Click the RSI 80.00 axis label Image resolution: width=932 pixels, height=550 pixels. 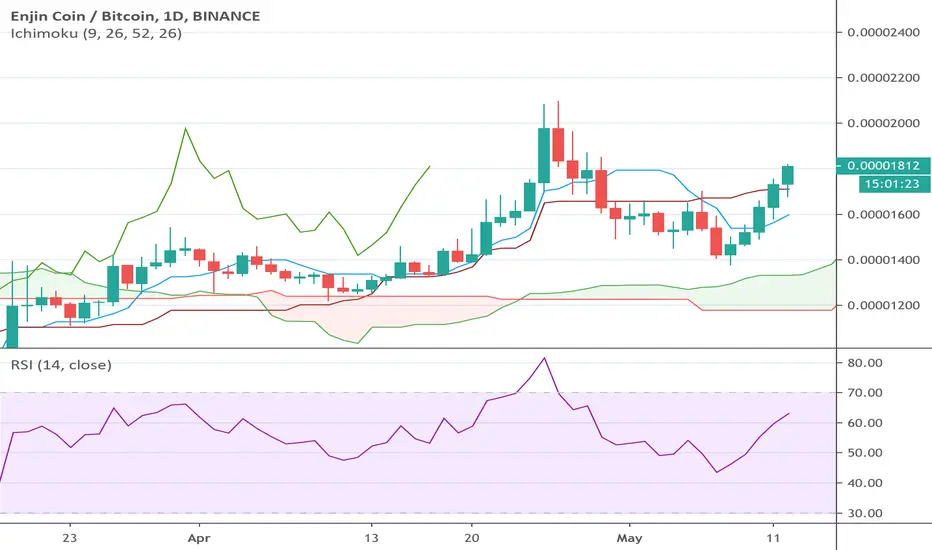(x=865, y=363)
